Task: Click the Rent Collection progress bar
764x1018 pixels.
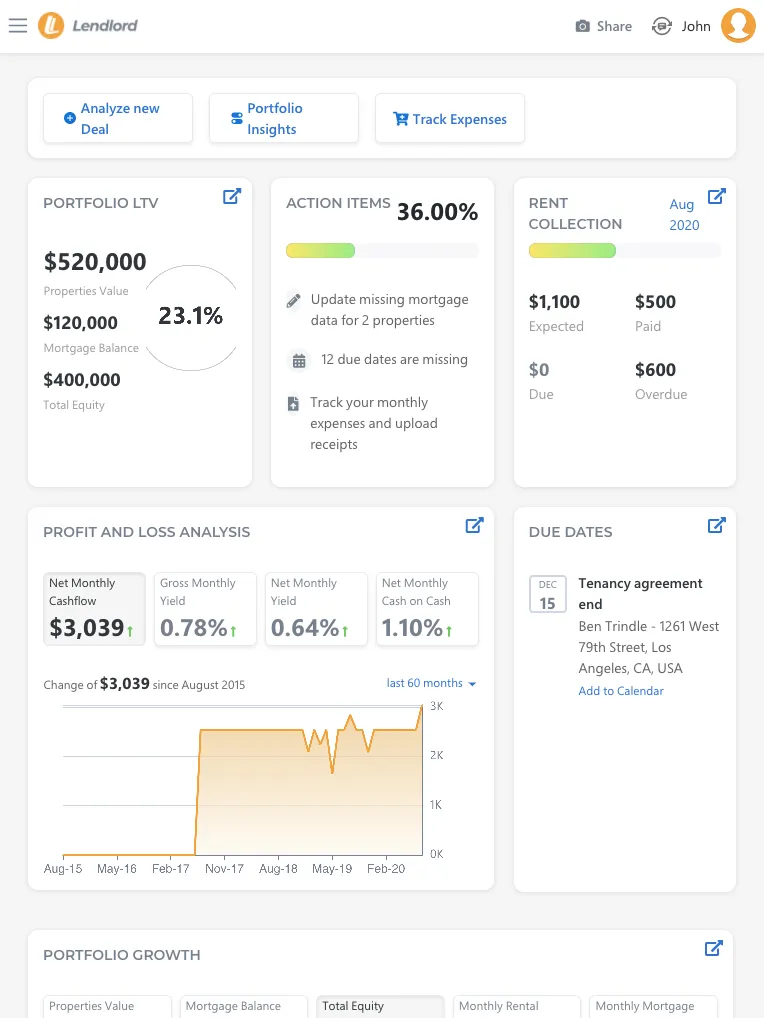Action: tap(624, 251)
